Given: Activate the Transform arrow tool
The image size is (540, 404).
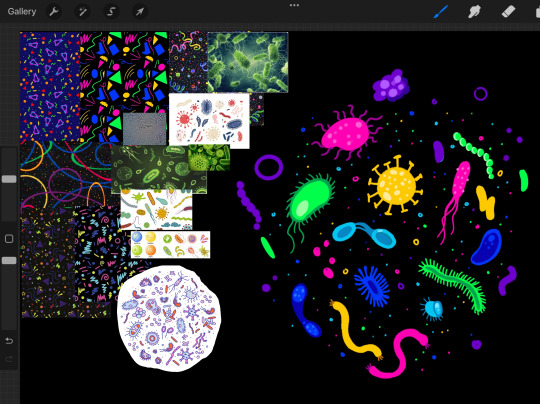Looking at the screenshot, I should (139, 12).
